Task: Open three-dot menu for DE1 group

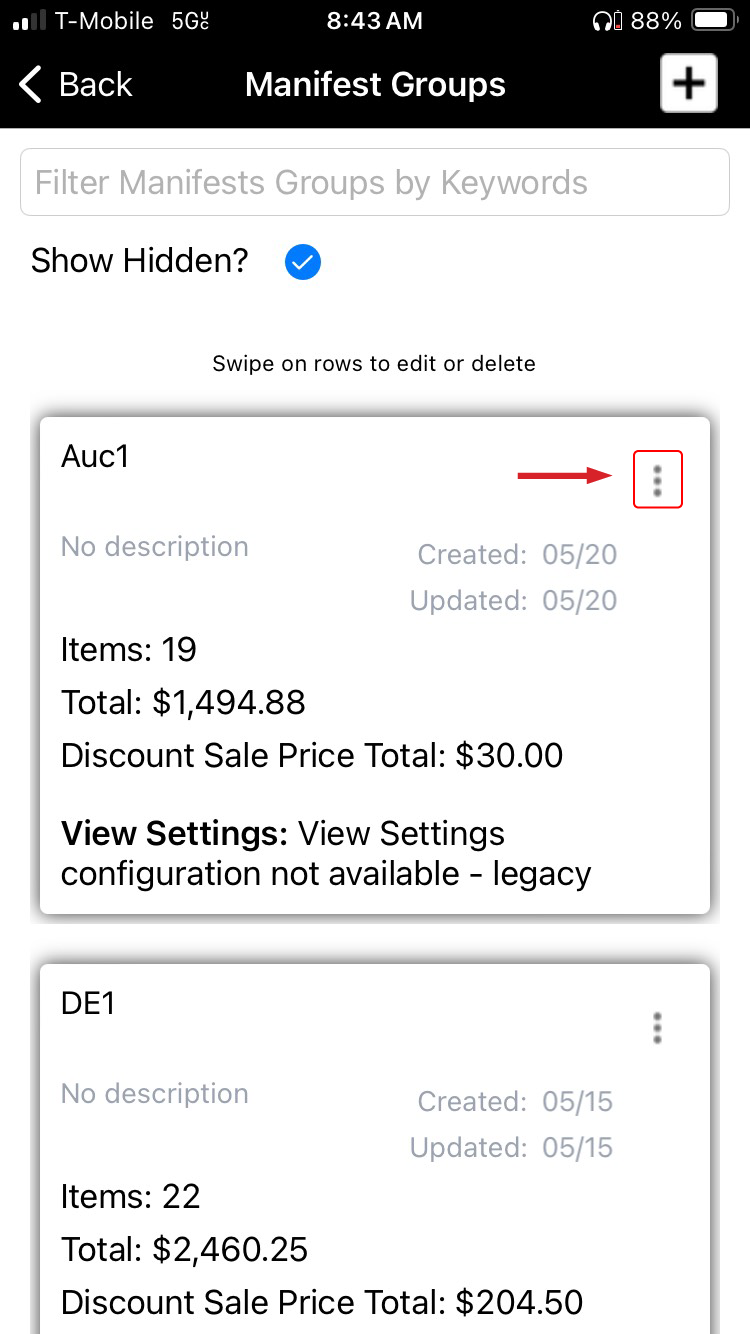Action: [x=657, y=1027]
